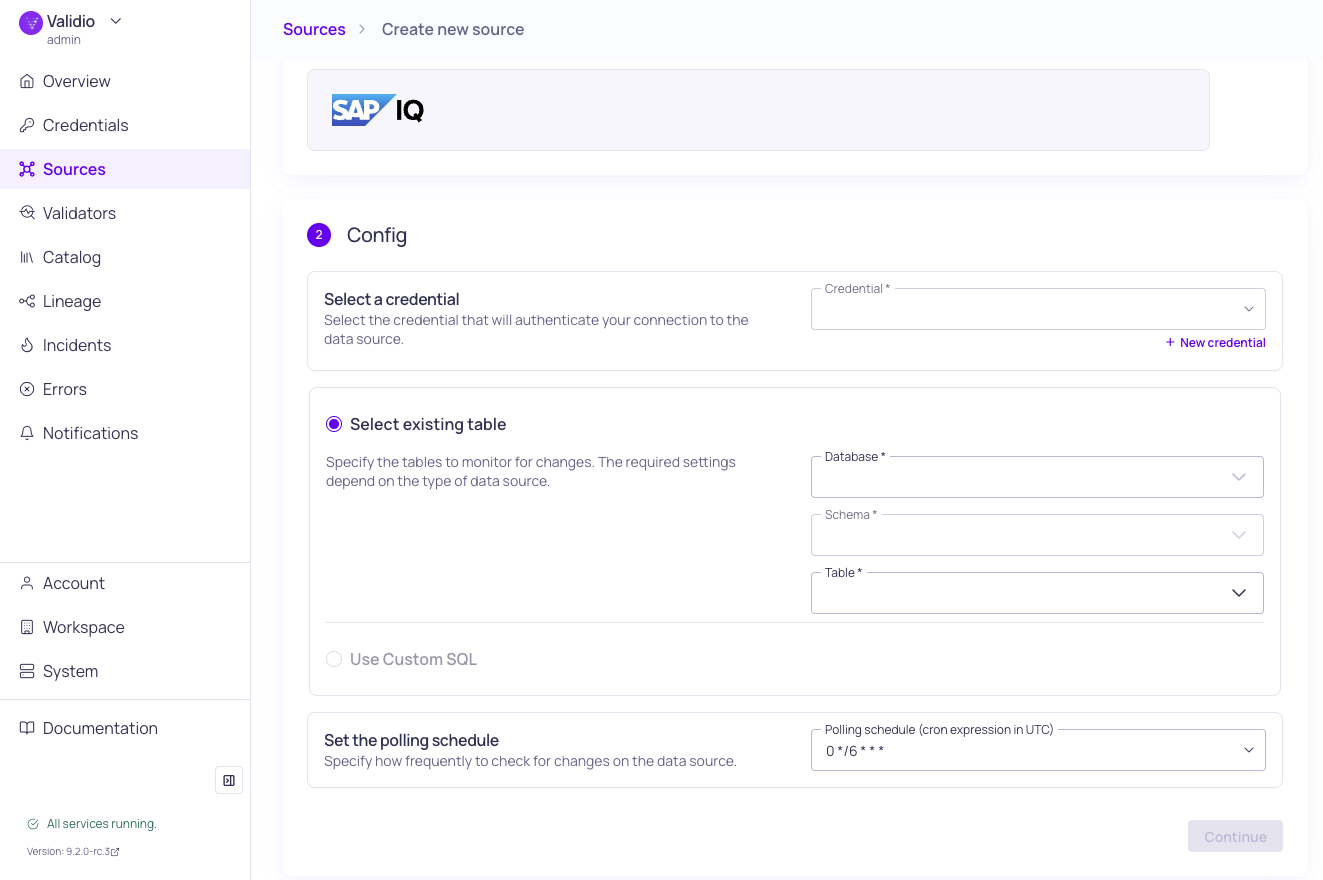
Task: Go back via the Sources breadcrumb
Action: point(314,29)
